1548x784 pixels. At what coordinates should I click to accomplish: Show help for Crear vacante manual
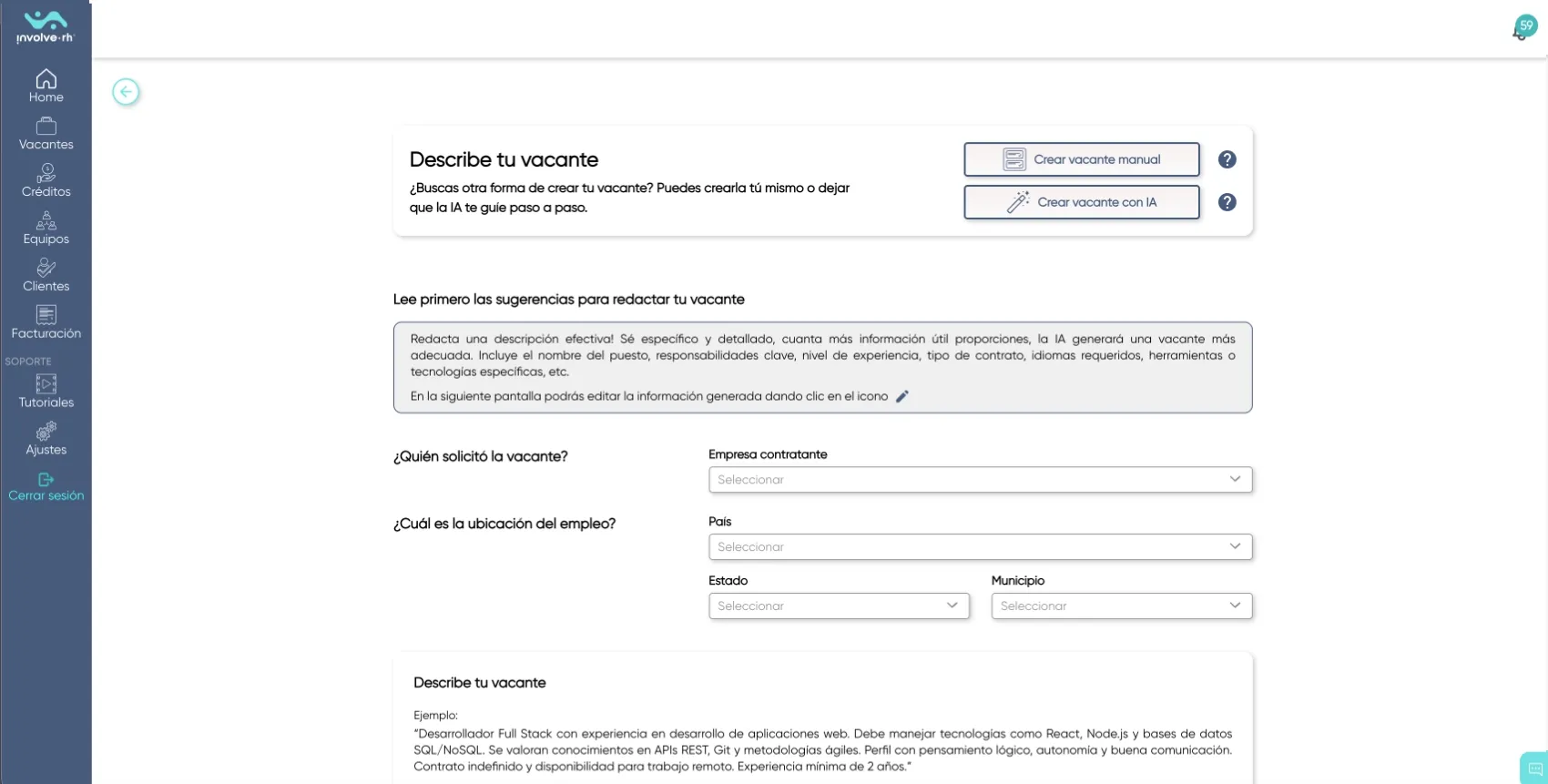tap(1227, 159)
